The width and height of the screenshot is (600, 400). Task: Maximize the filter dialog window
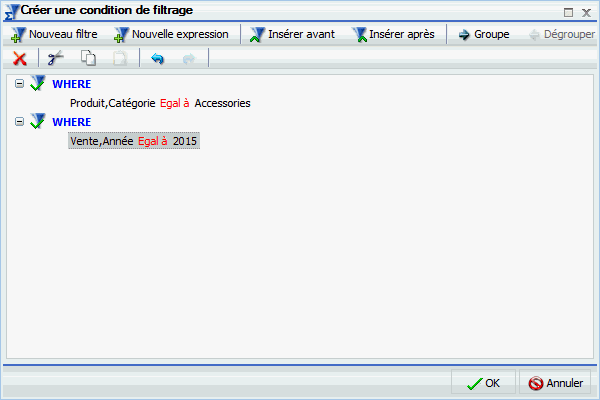click(x=568, y=13)
